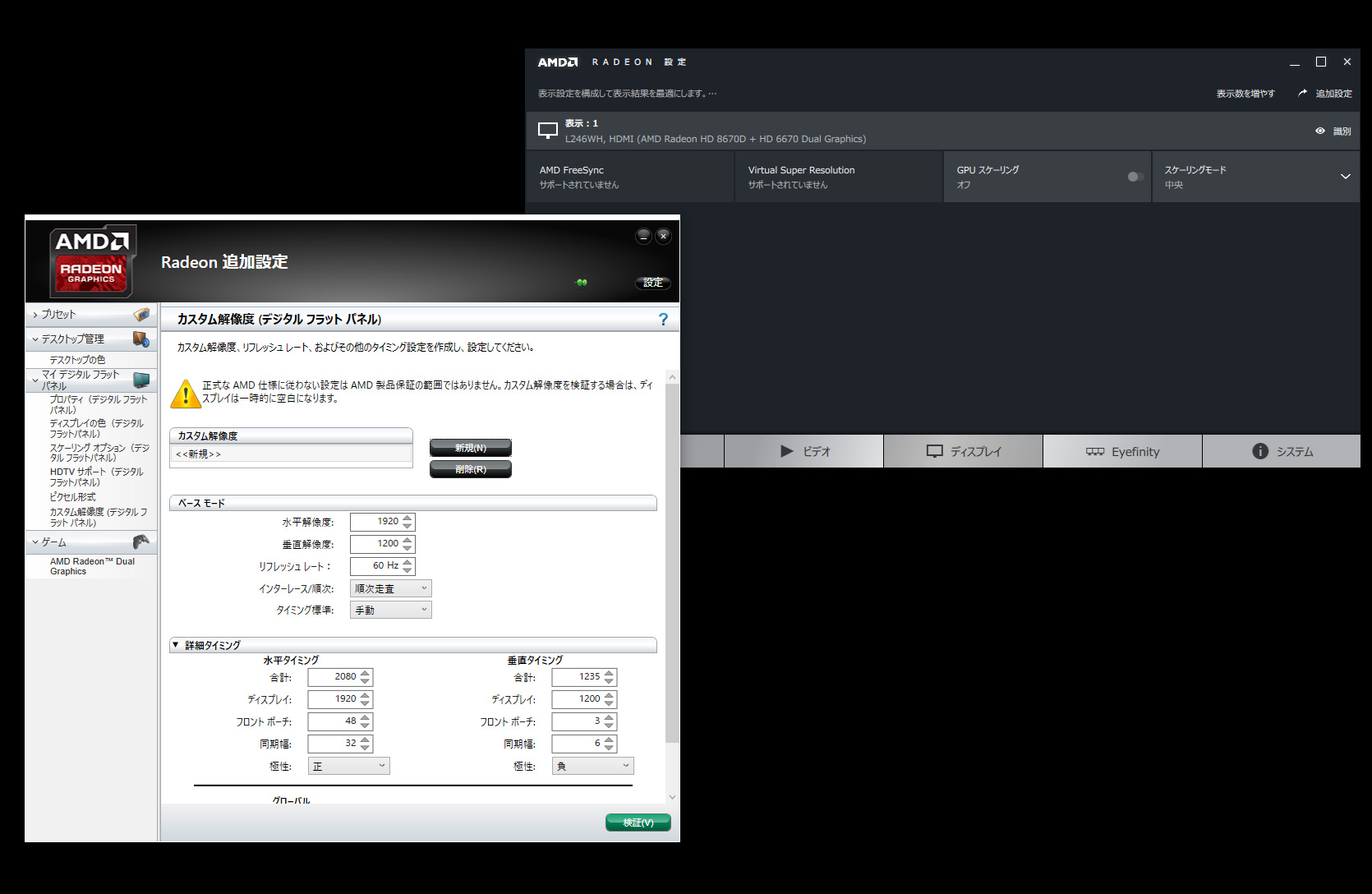Click the ゲーム controller icon in sidebar

141,541
